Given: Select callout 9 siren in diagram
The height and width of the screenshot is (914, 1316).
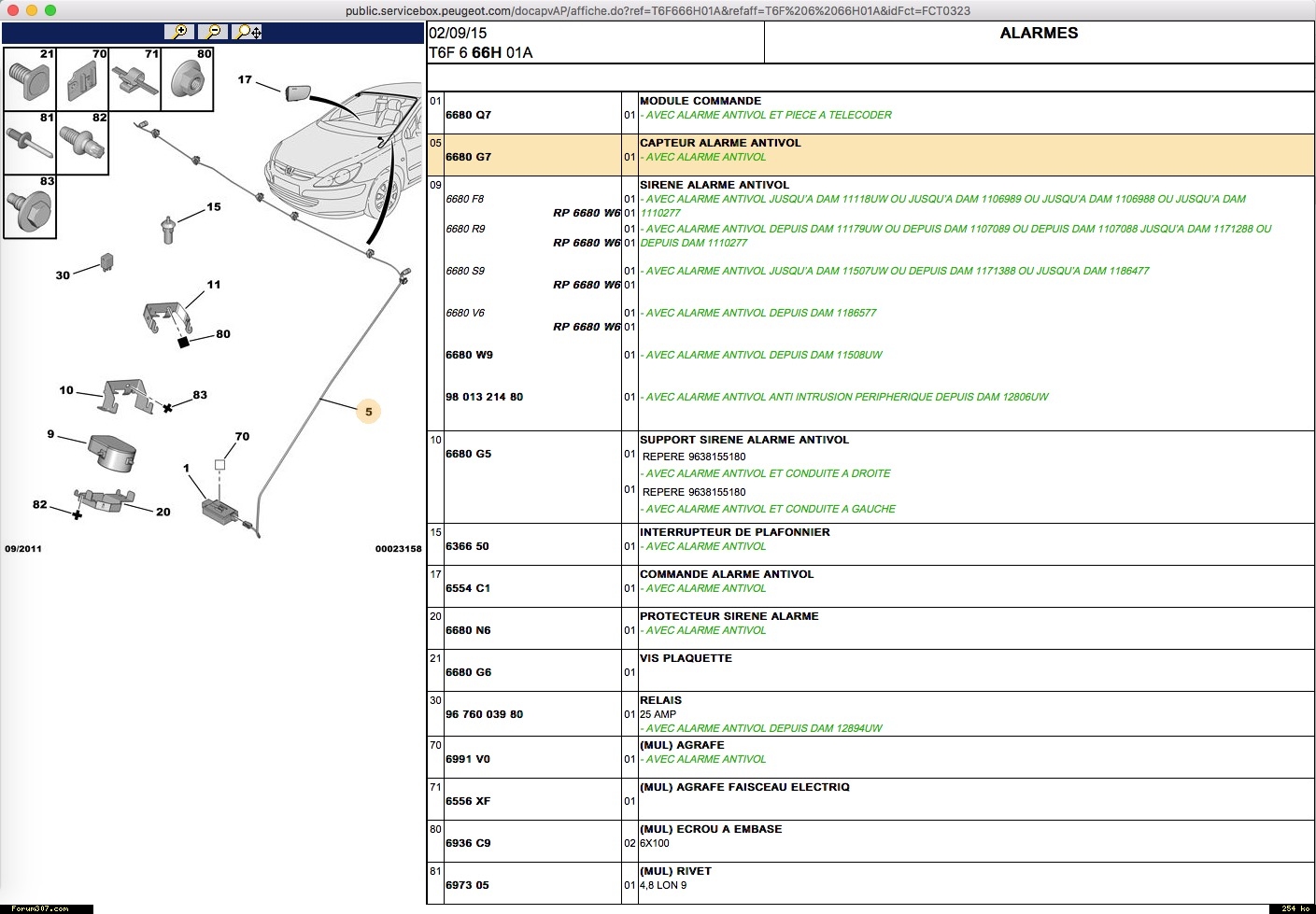Looking at the screenshot, I should 50,435.
